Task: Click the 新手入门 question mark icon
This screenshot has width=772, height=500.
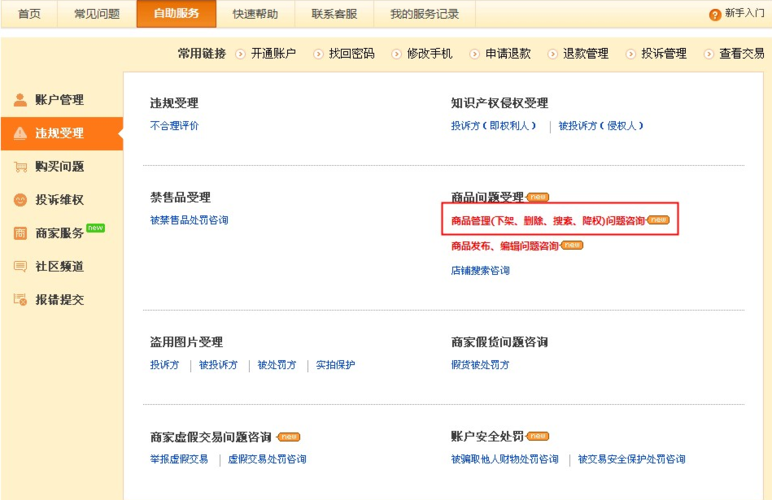Action: click(x=715, y=15)
